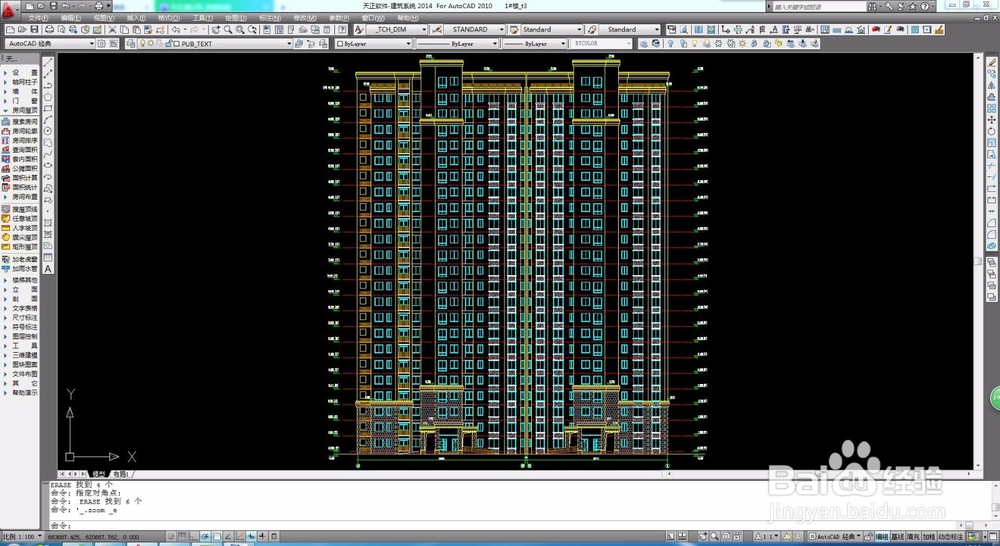The height and width of the screenshot is (546, 1000).
Task: Open the ByLayer linetype dropdown
Action: point(457,43)
